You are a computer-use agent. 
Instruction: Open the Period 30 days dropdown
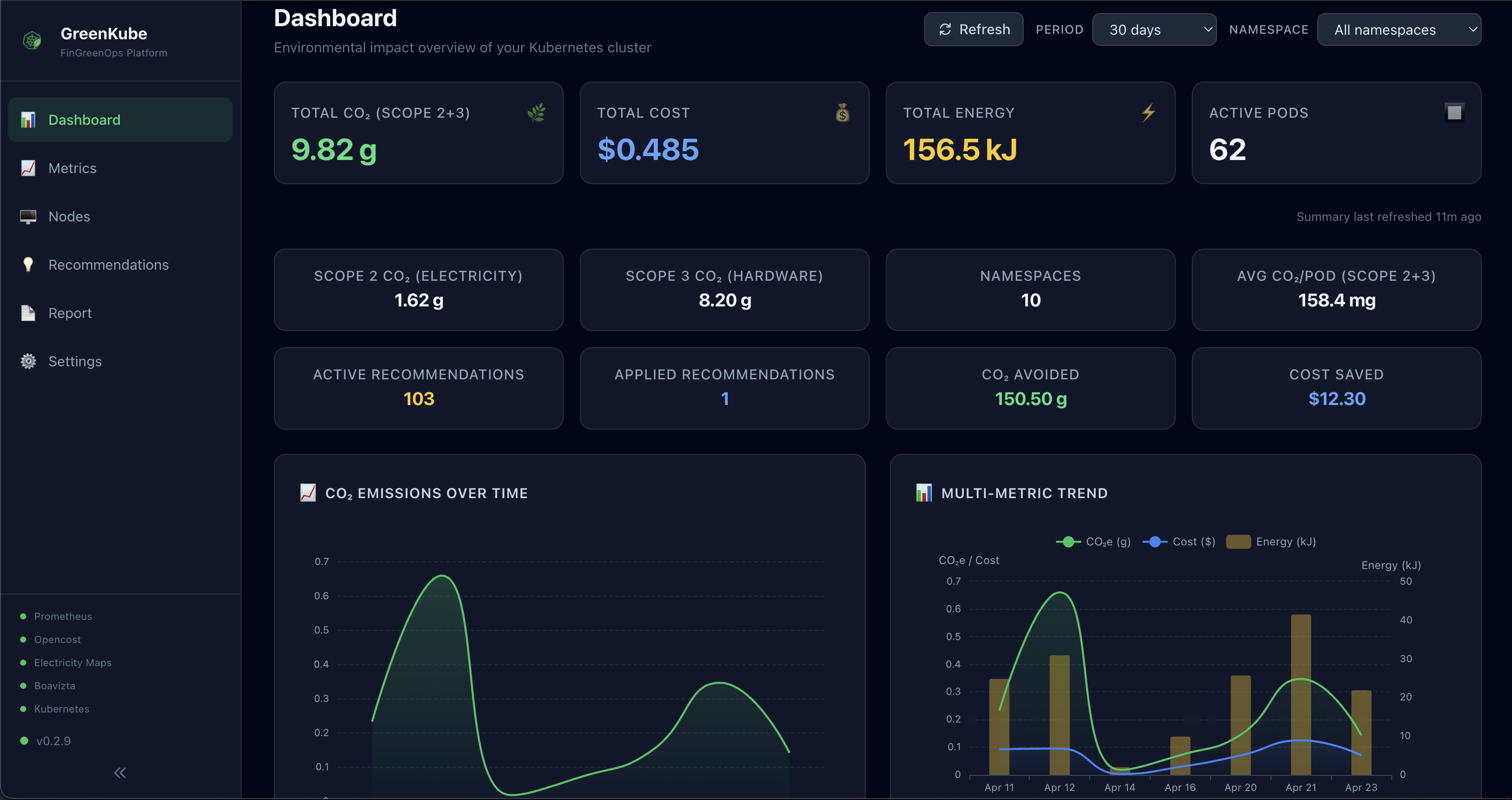point(1154,29)
